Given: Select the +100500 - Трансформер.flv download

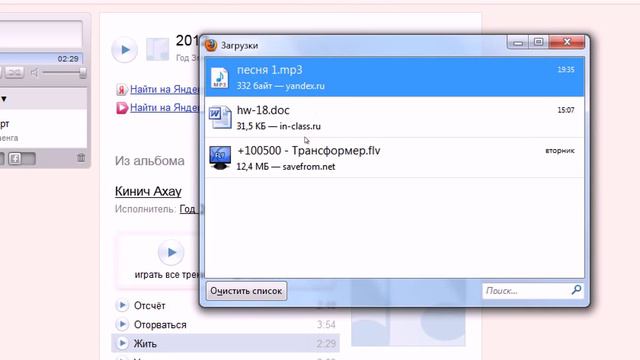Looking at the screenshot, I should [x=395, y=158].
